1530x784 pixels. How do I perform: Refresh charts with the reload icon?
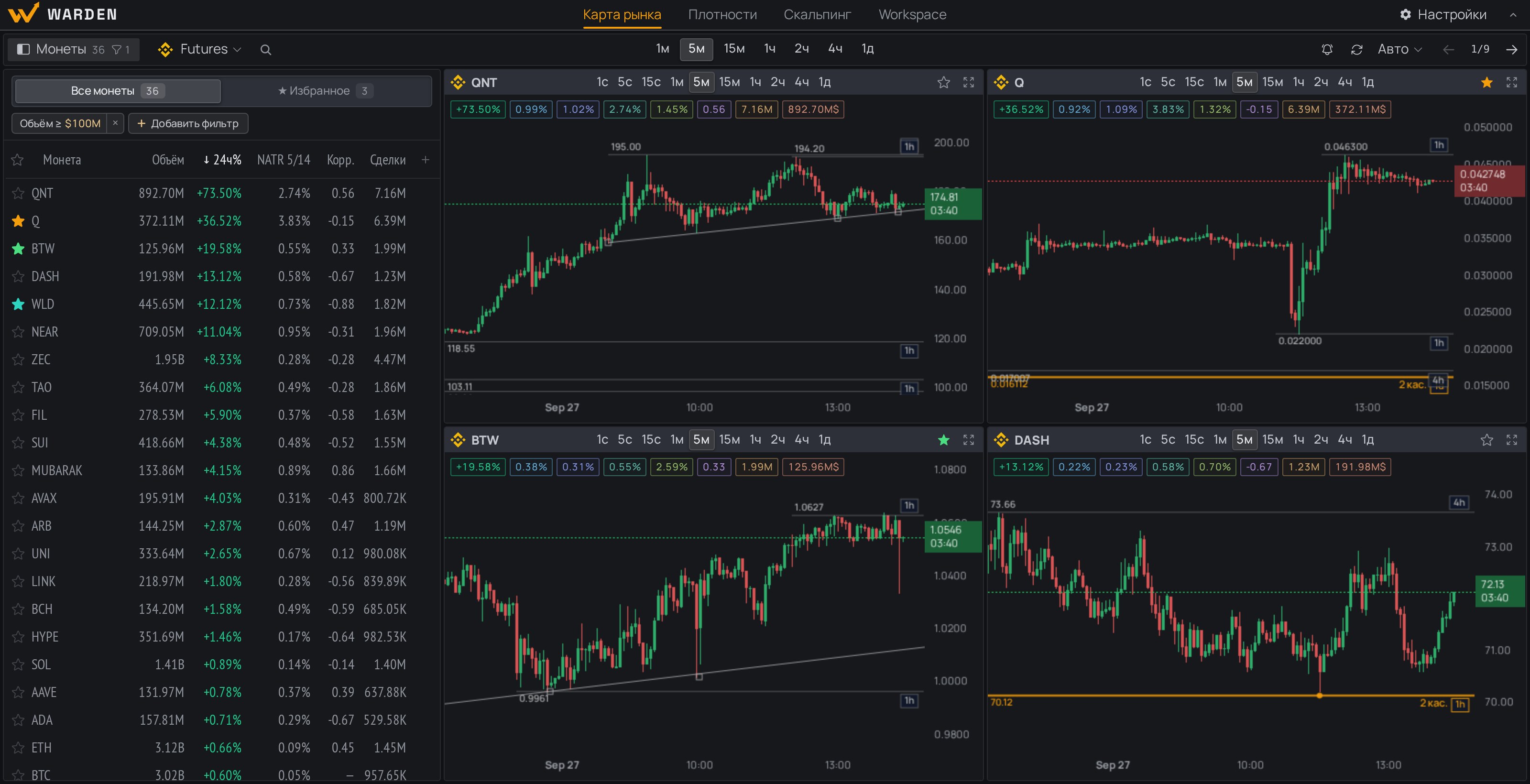click(x=1356, y=49)
